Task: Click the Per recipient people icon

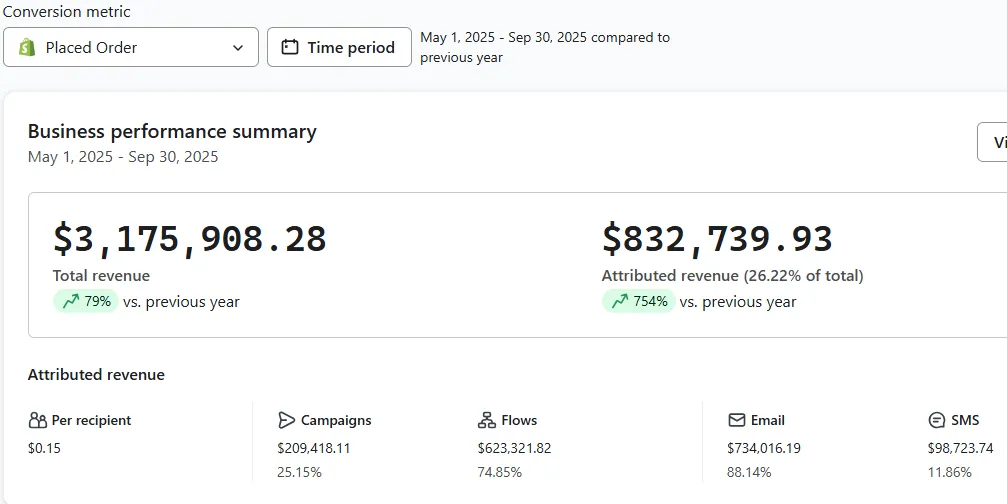Action: coord(37,420)
